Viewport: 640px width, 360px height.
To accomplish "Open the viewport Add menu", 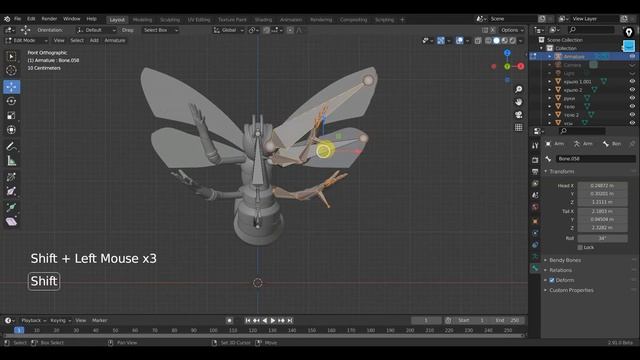I will point(94,40).
